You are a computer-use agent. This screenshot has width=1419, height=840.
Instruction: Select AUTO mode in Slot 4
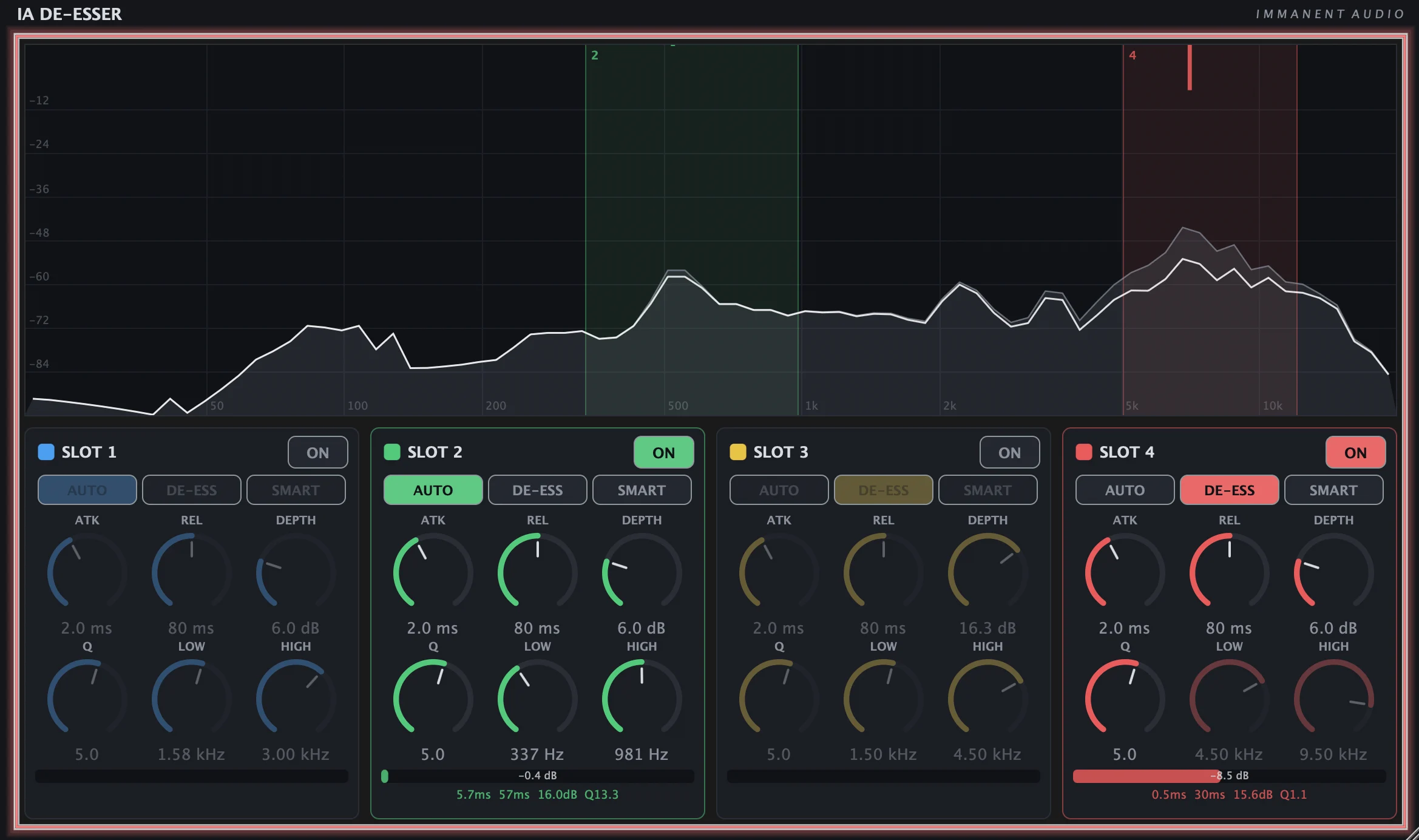(x=1125, y=490)
